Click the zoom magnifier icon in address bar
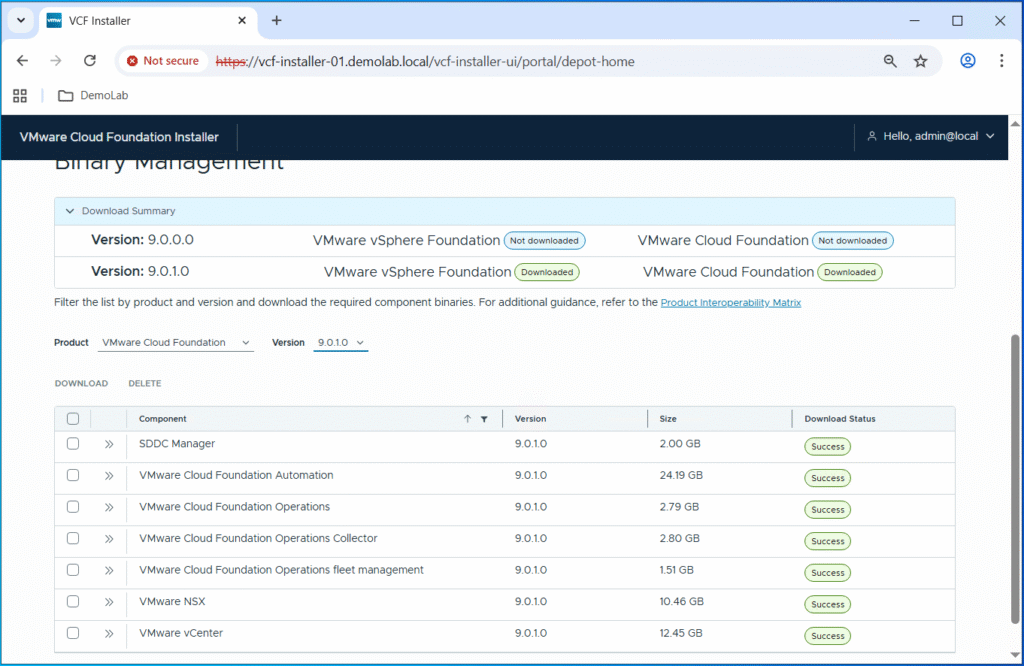The image size is (1024, 666). 890,61
